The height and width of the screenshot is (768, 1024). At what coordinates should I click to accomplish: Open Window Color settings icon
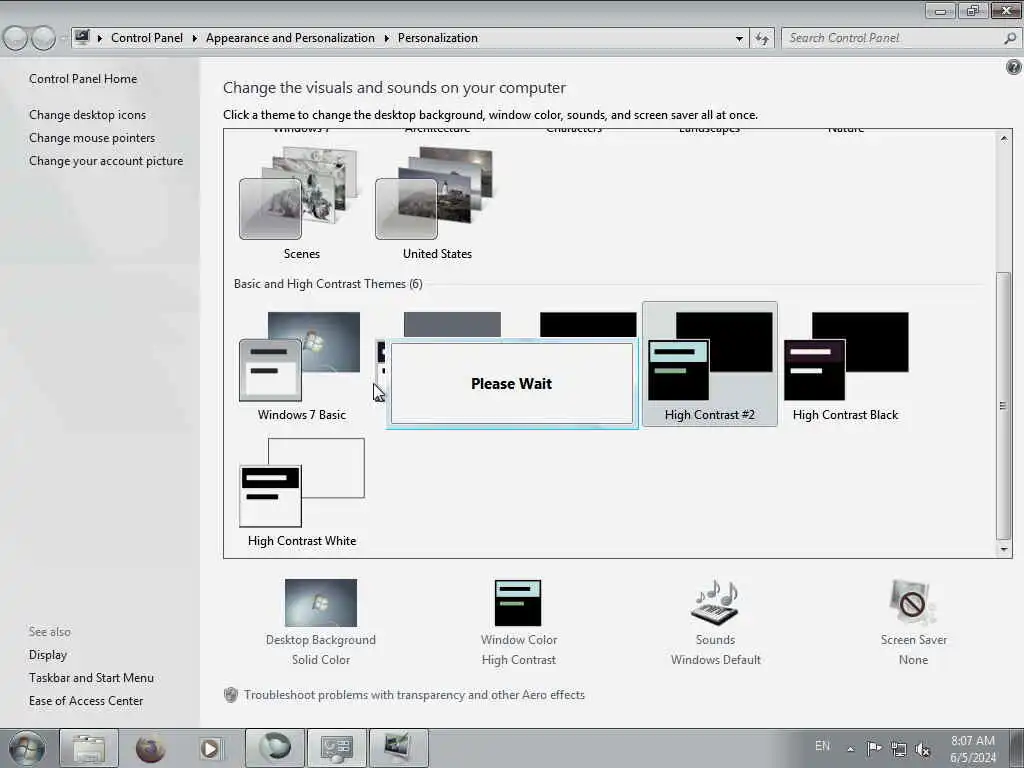(x=518, y=602)
